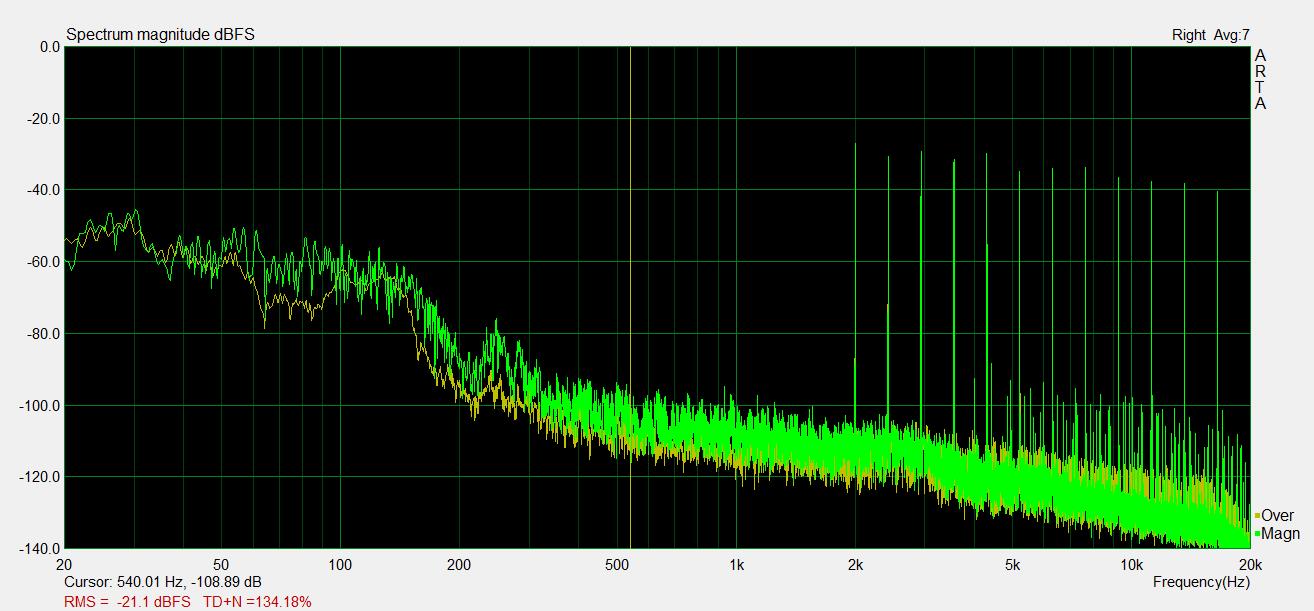This screenshot has height=611, width=1314.
Task: Click the '-120.0' y-axis tick label
Action: pyautogui.click(x=40, y=477)
